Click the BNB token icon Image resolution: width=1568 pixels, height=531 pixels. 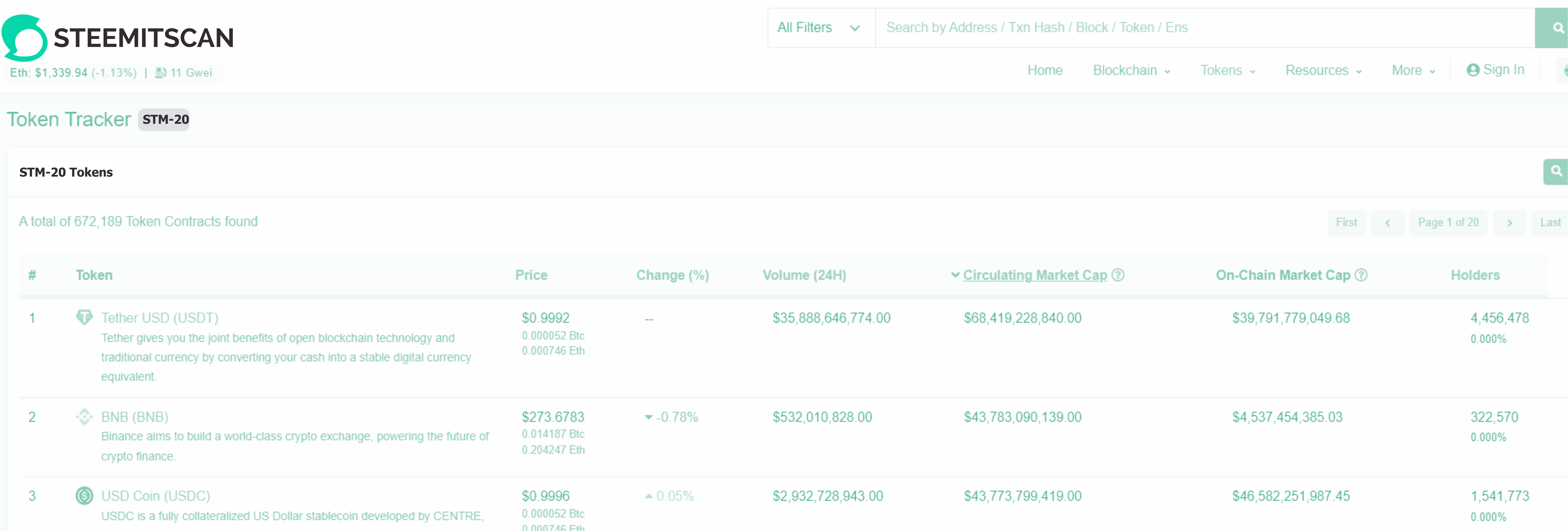pyautogui.click(x=84, y=417)
